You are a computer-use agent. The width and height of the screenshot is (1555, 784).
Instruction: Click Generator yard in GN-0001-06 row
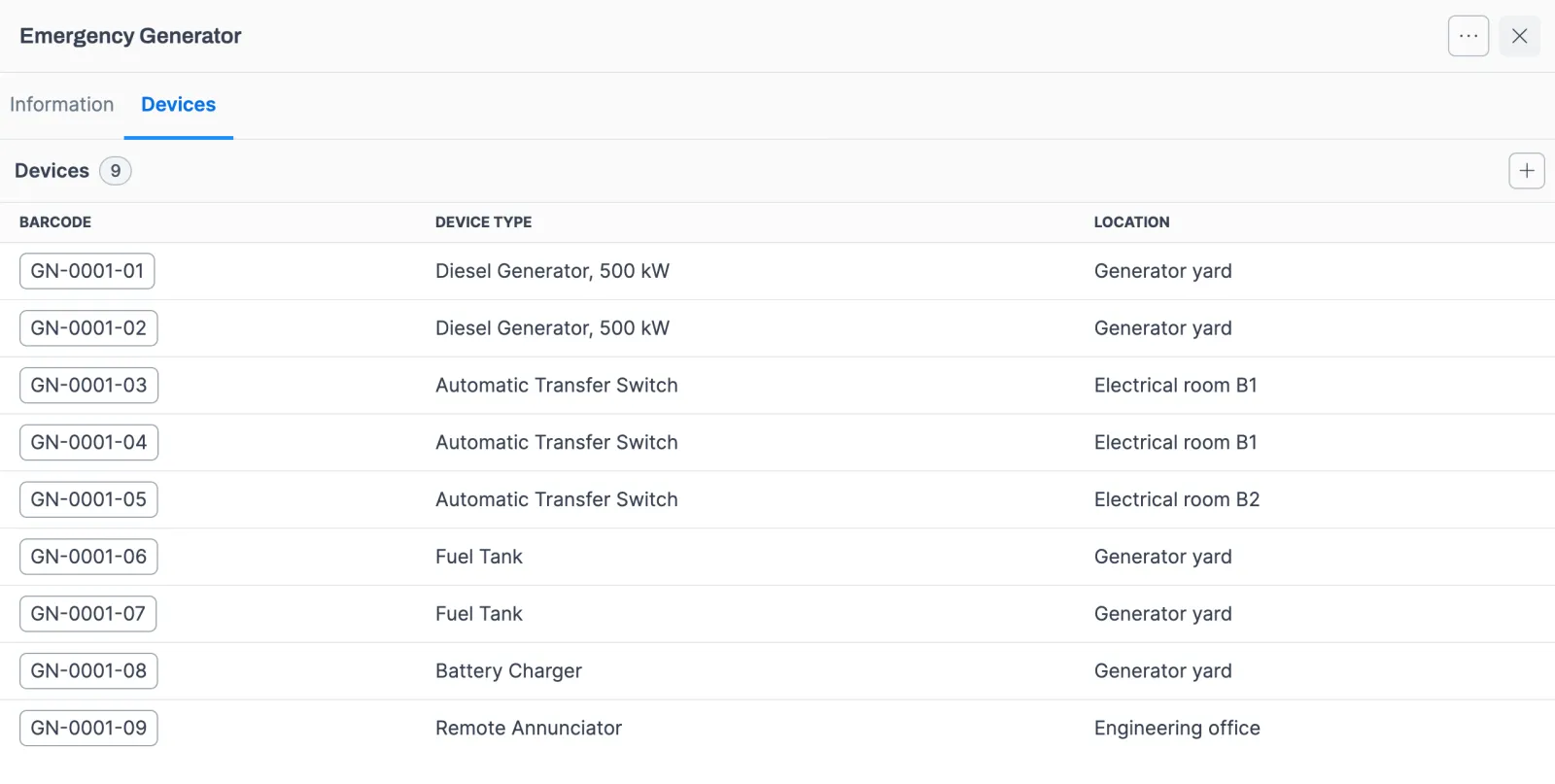pos(1163,557)
